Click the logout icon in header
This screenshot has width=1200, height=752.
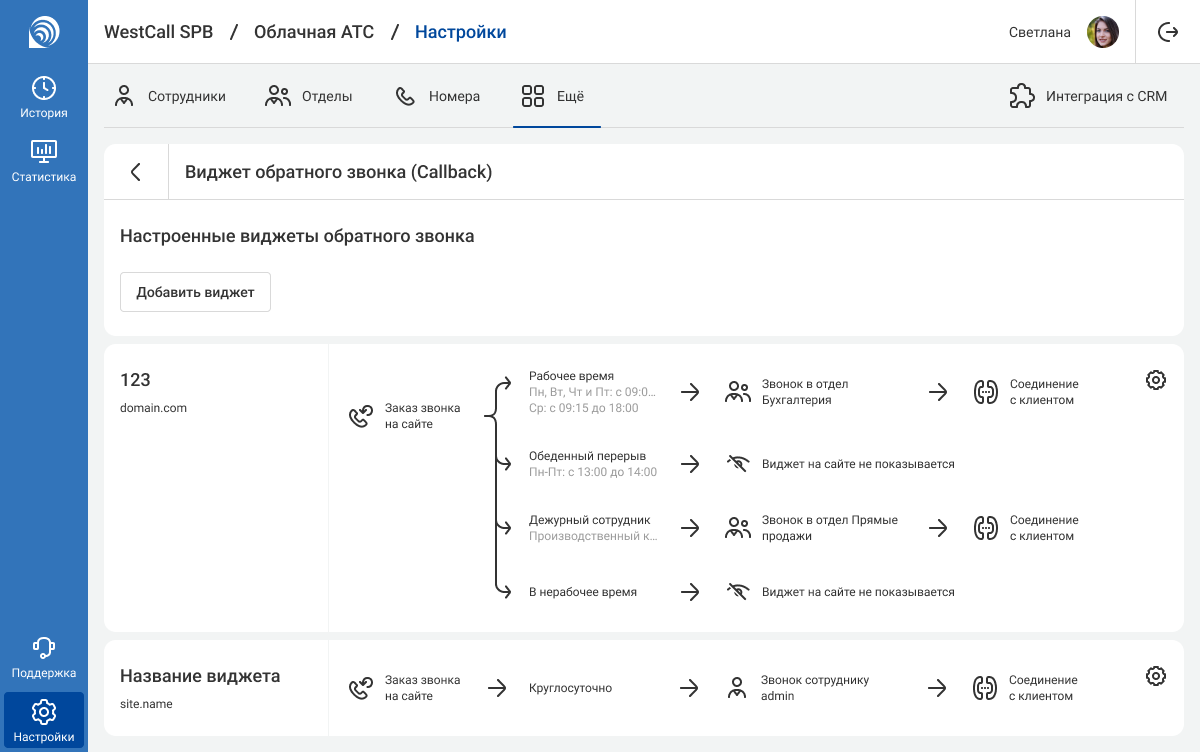coord(1168,32)
